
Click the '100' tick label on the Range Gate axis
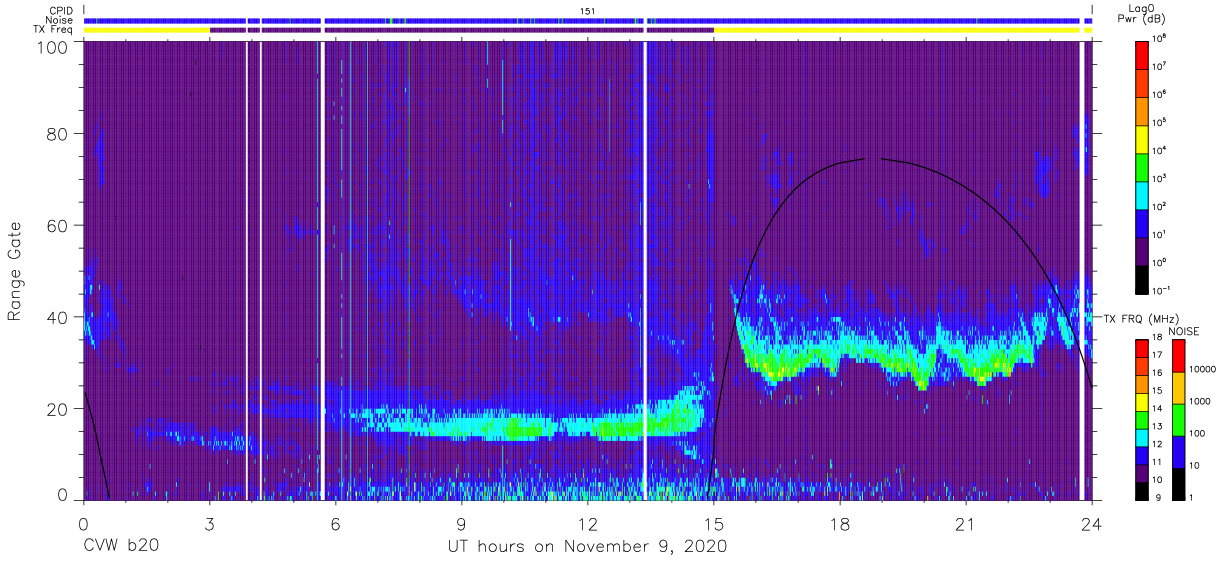52,46
